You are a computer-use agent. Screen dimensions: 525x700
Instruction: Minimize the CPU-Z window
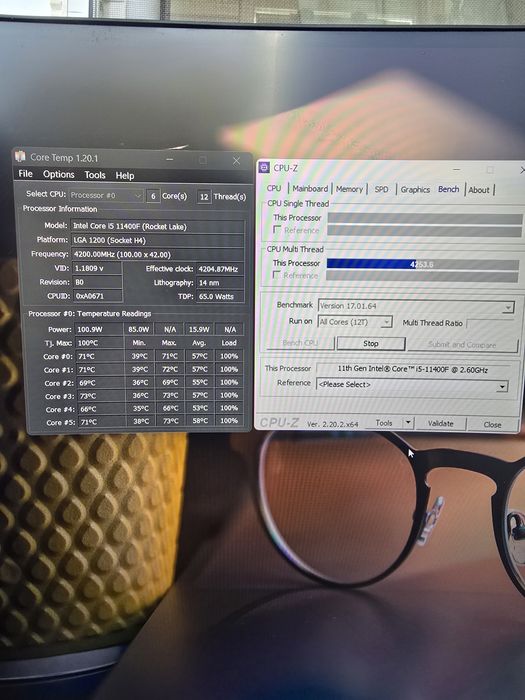coord(456,169)
